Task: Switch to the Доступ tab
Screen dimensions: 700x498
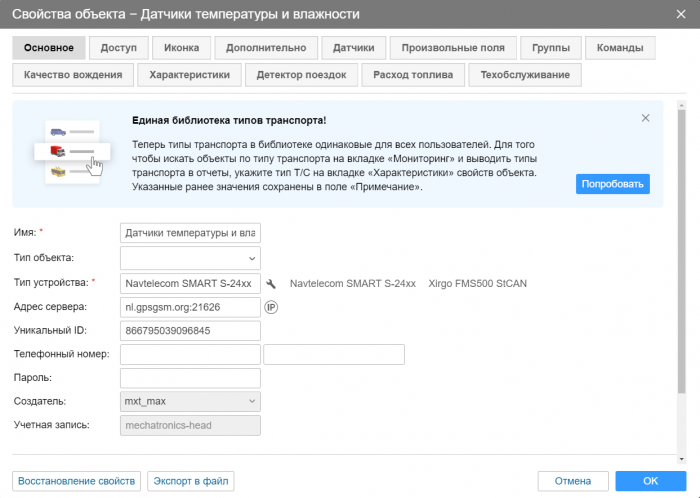Action: [119, 48]
